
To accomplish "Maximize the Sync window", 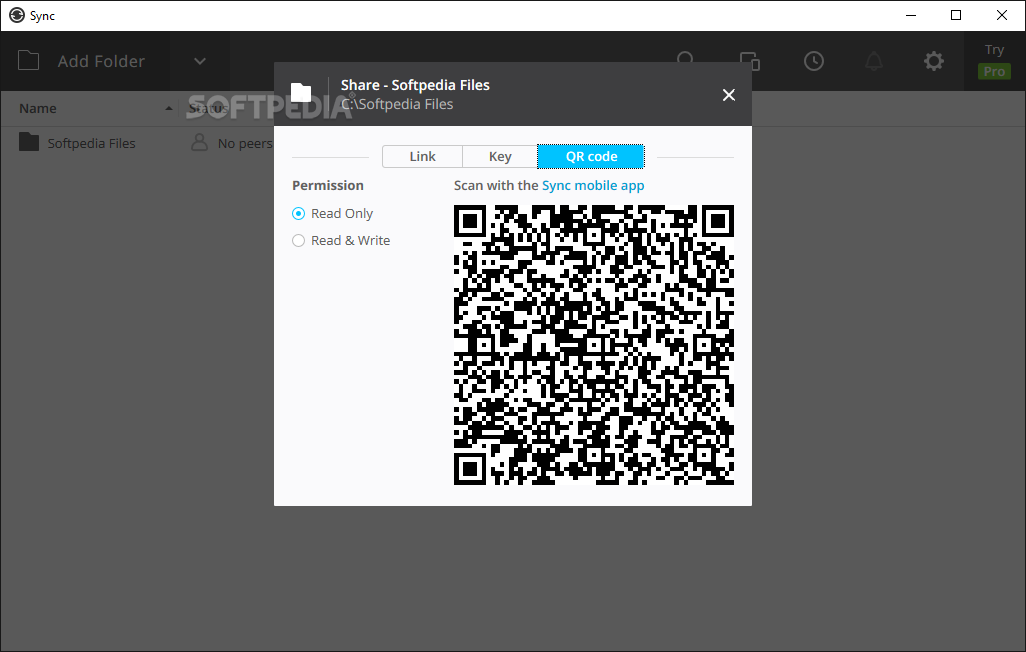I will (956, 15).
